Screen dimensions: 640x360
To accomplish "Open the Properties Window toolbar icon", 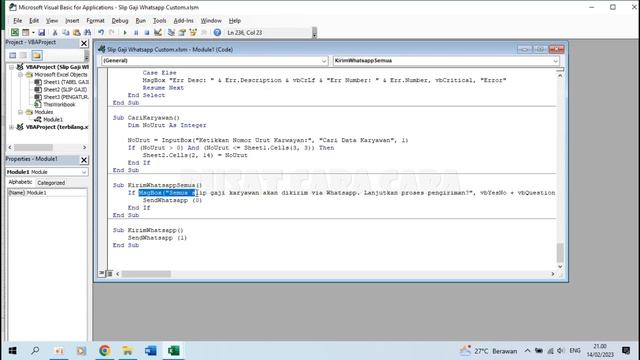I will click(x=182, y=32).
